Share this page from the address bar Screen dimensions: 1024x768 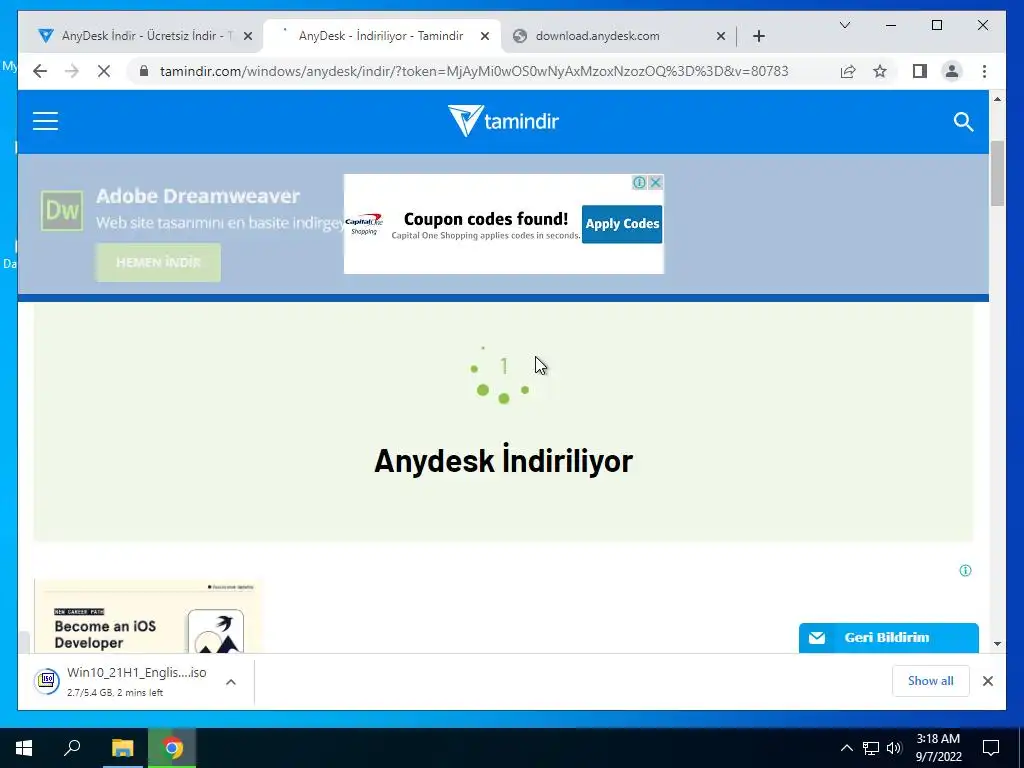(x=848, y=71)
